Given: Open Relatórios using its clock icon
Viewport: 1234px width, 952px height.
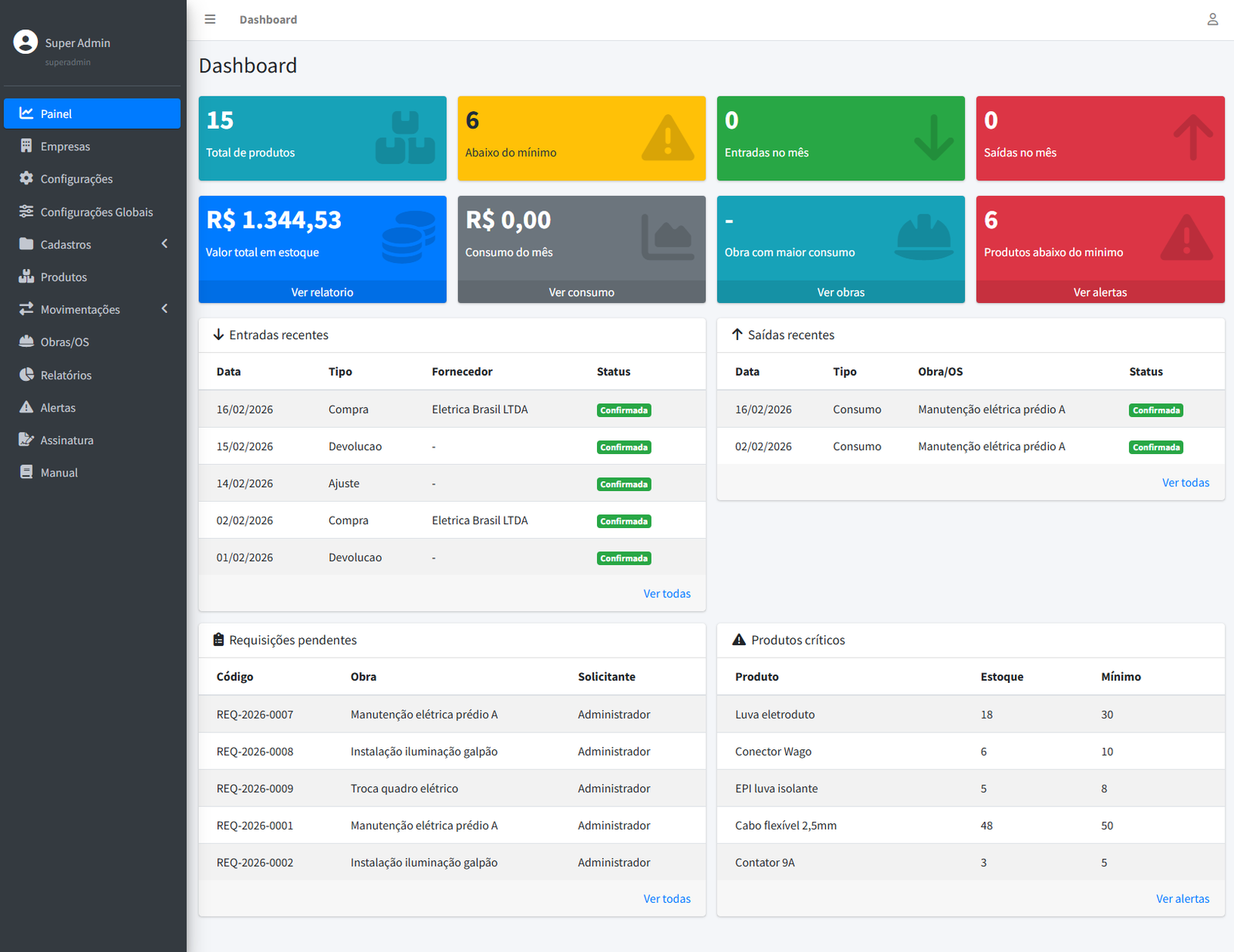Looking at the screenshot, I should tap(25, 375).
